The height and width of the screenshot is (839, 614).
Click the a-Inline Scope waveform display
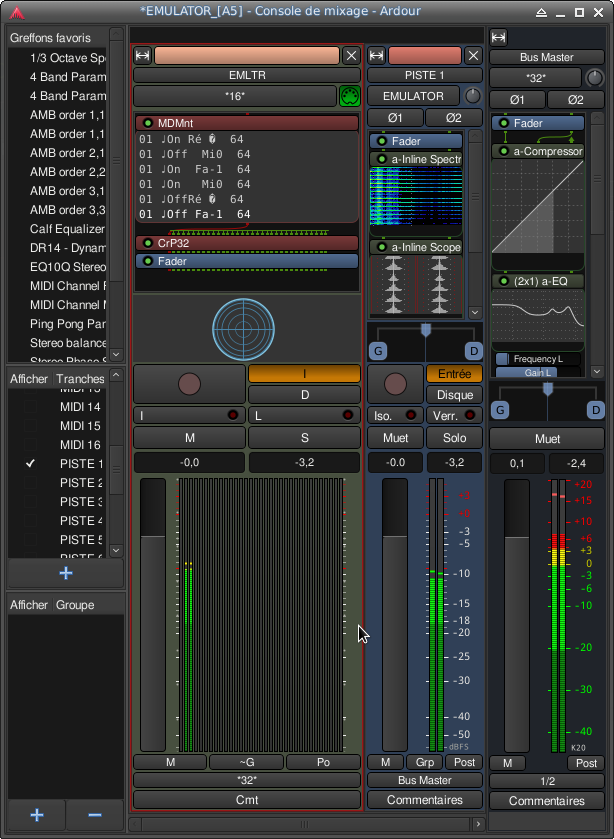click(415, 285)
